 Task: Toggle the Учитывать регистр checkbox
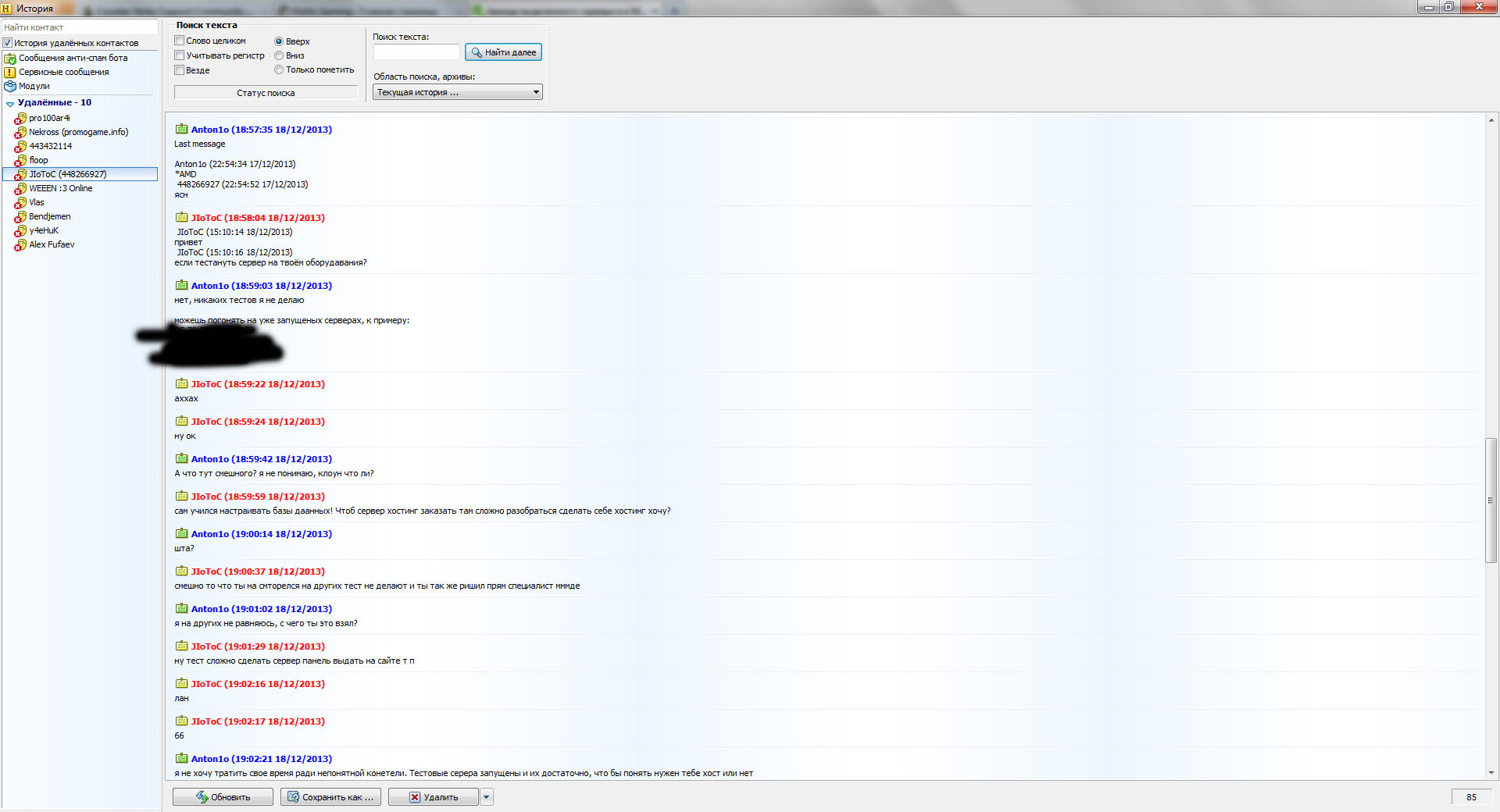point(179,55)
